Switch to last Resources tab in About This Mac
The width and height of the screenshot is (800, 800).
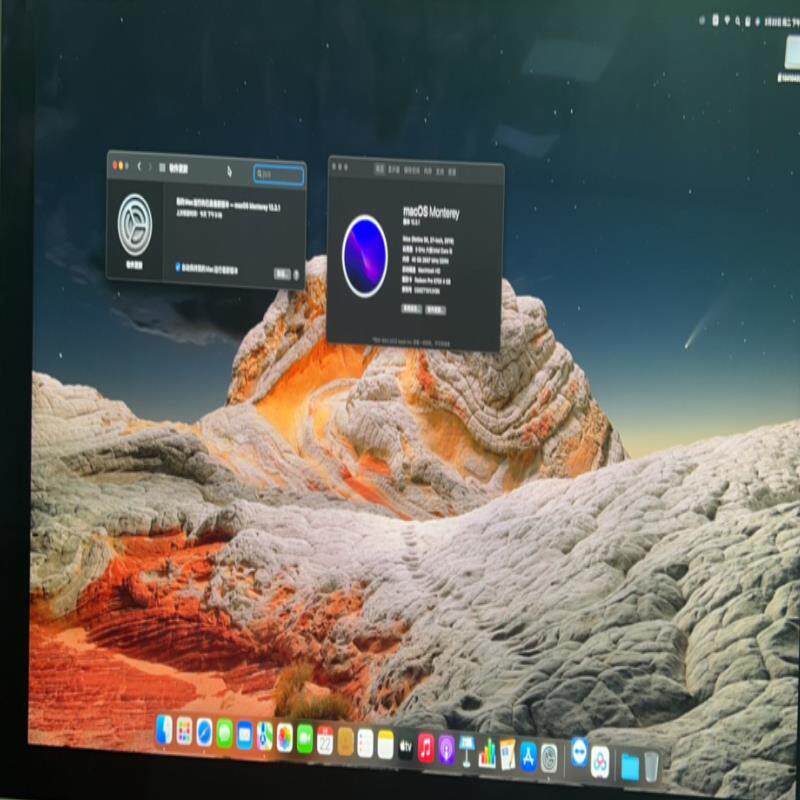(452, 172)
